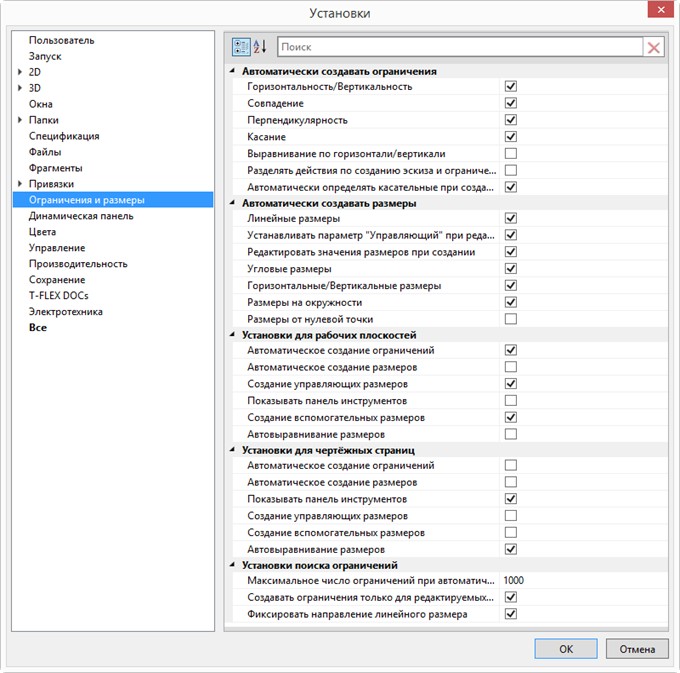Toggle Создавать ограничения только для редактируемых checkbox

pyautogui.click(x=511, y=598)
